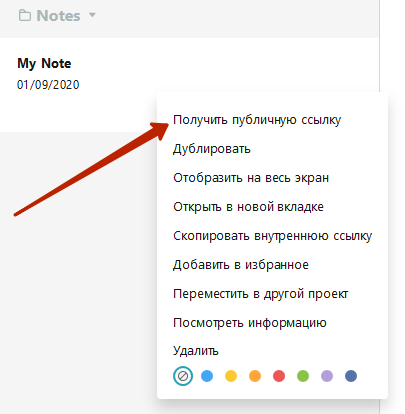Pick the green color label

click(x=303, y=376)
